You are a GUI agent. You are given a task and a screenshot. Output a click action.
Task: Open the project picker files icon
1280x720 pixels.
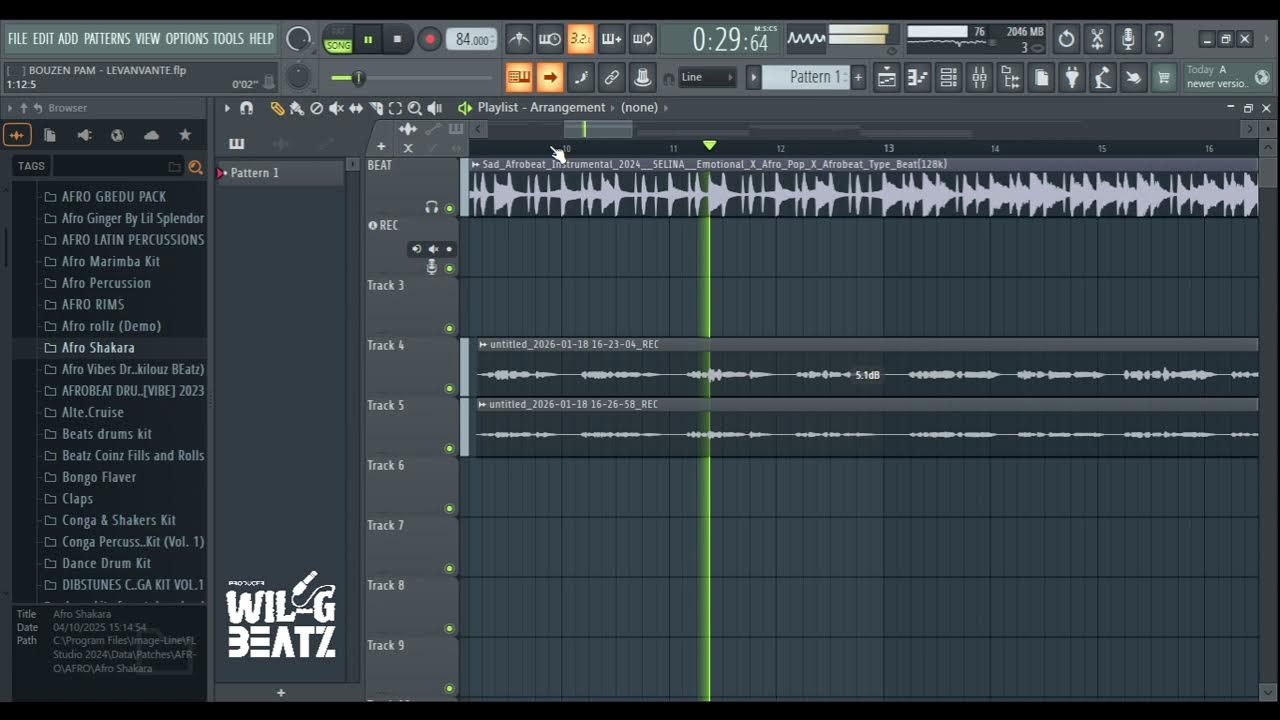(1041, 77)
